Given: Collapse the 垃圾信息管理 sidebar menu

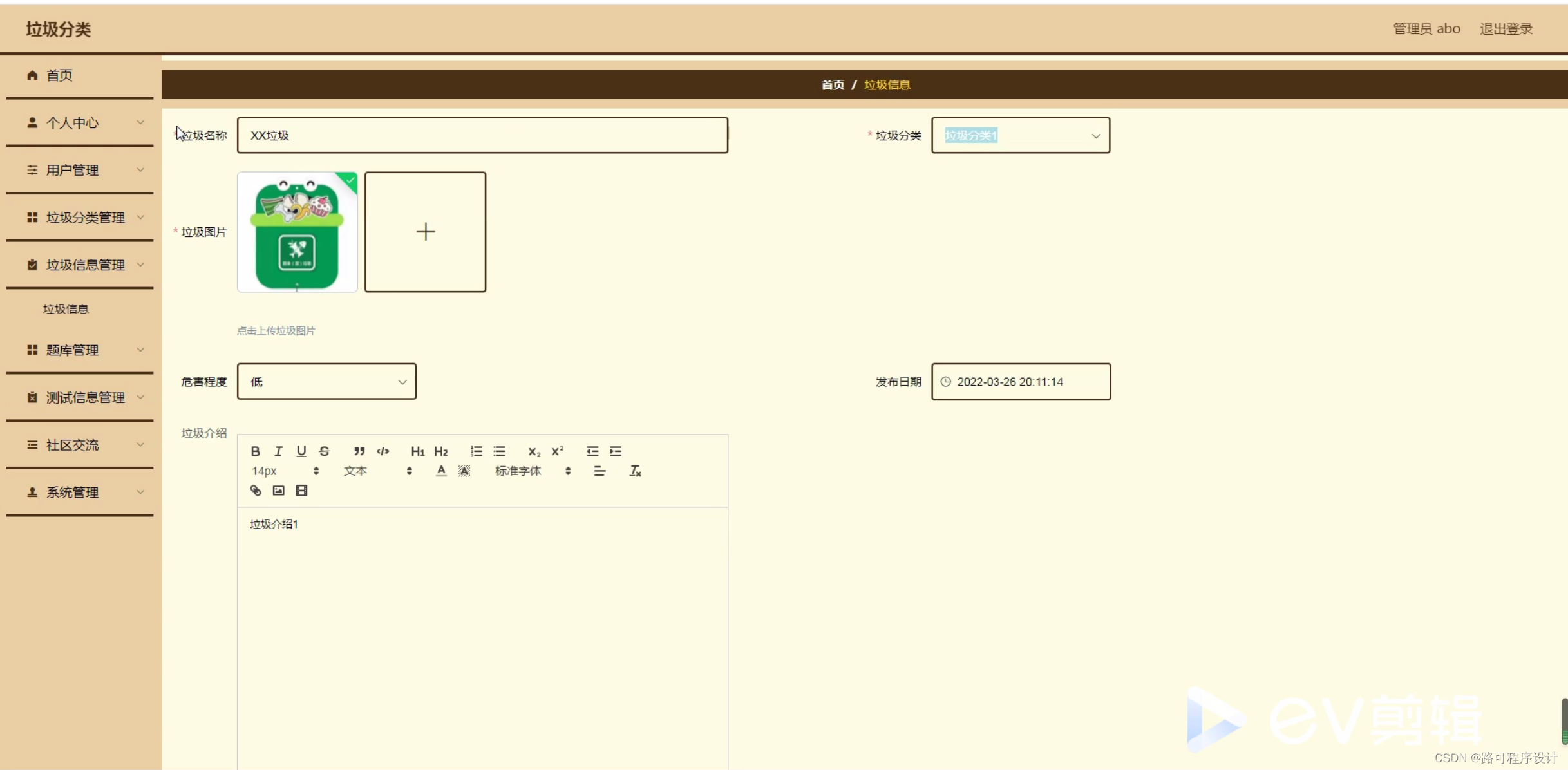Looking at the screenshot, I should (x=80, y=265).
